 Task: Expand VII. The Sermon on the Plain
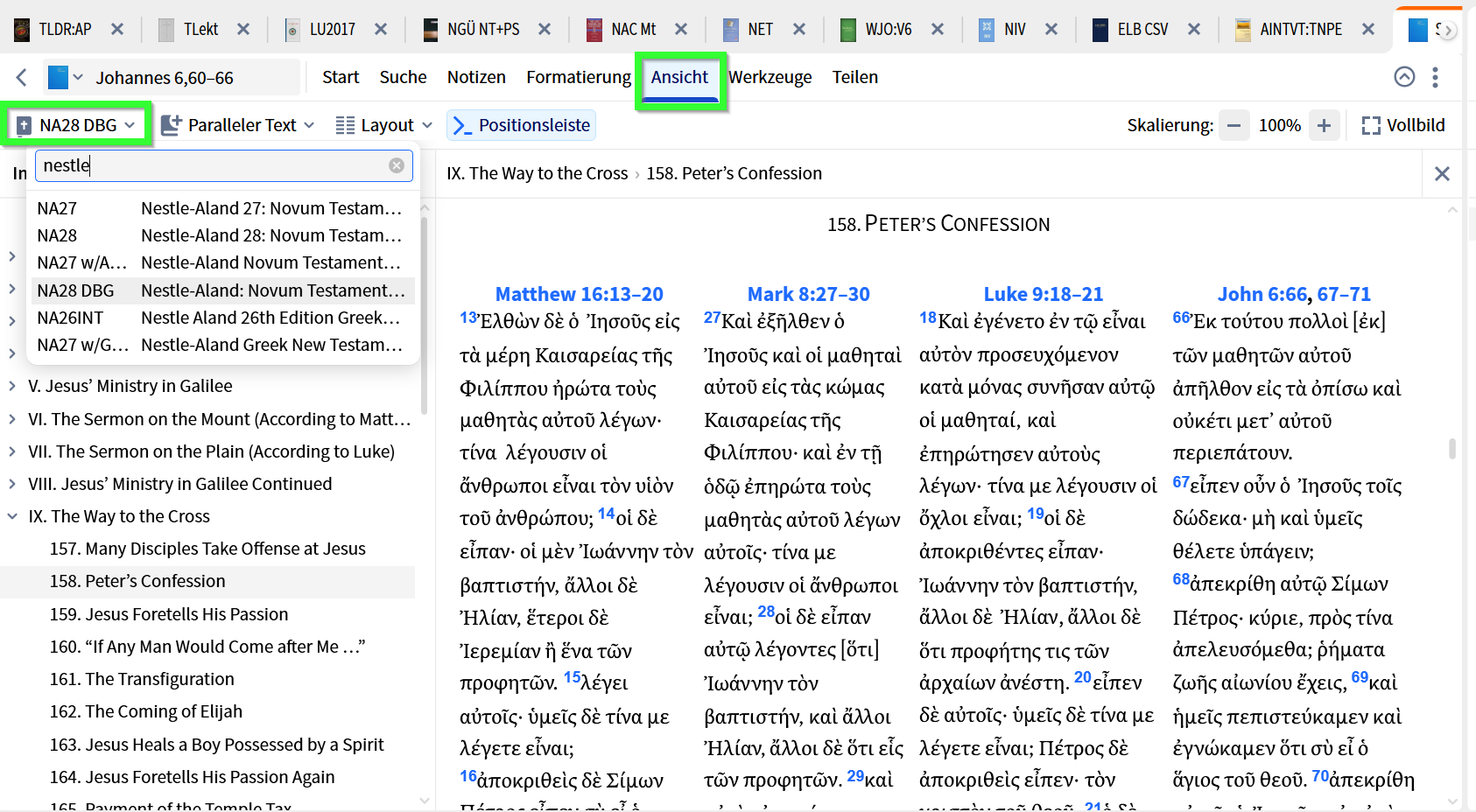point(12,451)
